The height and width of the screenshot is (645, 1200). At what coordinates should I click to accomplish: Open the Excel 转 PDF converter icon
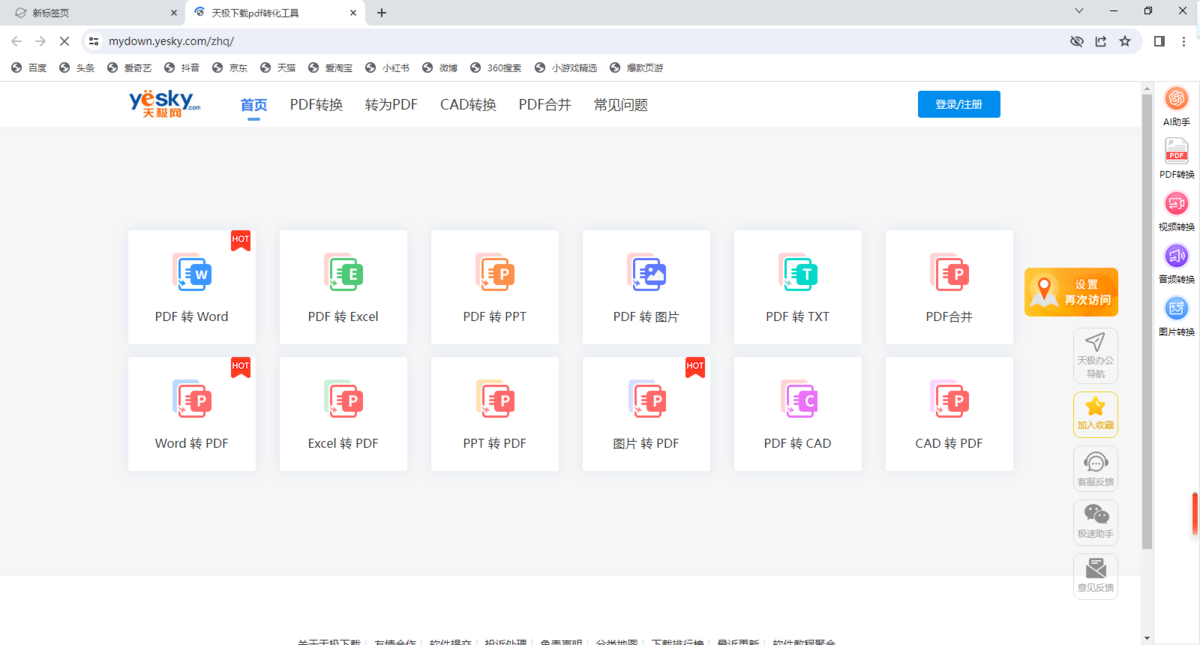coord(343,399)
